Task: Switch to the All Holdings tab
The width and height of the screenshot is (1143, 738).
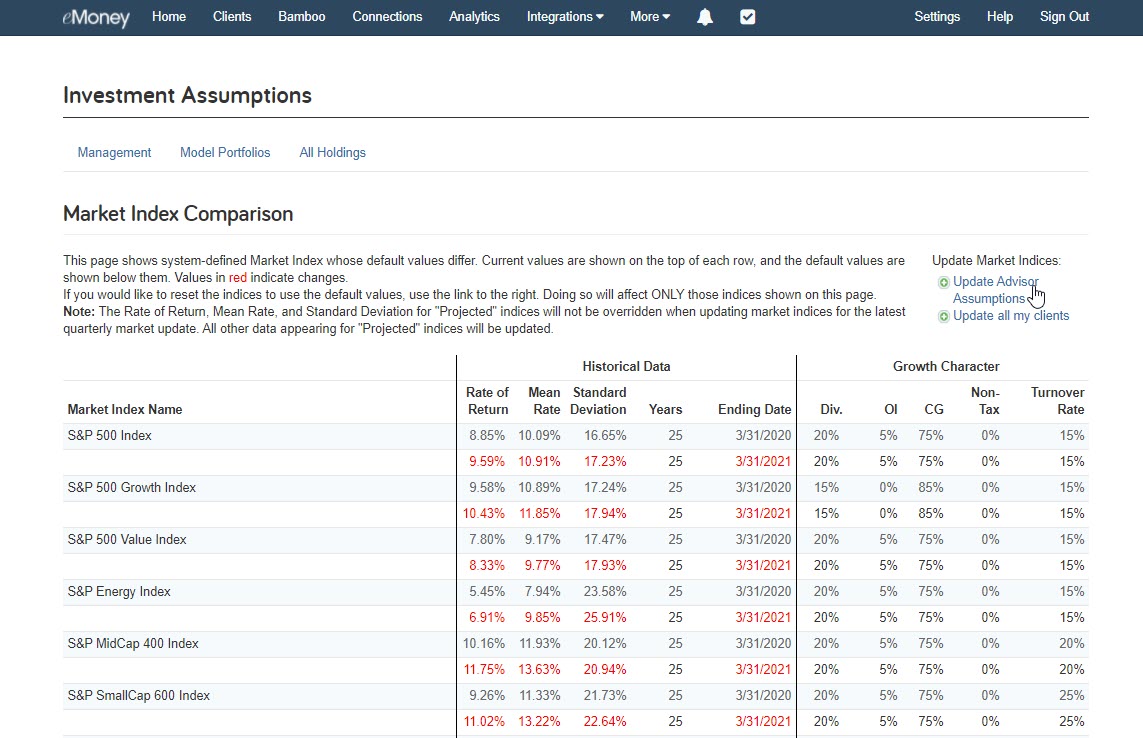Action: coord(332,152)
